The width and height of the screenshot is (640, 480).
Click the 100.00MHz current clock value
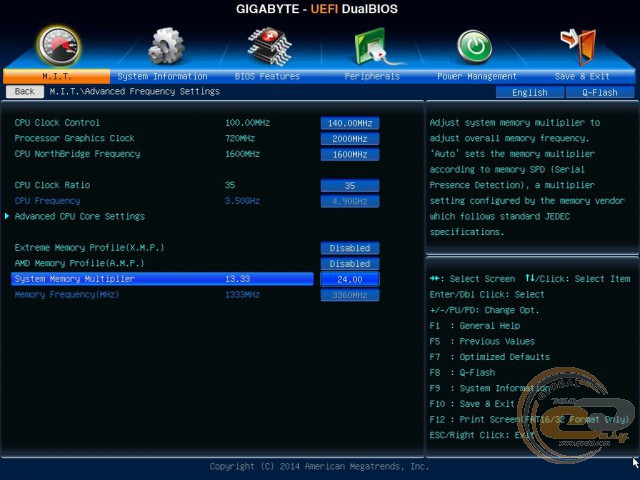click(x=247, y=122)
